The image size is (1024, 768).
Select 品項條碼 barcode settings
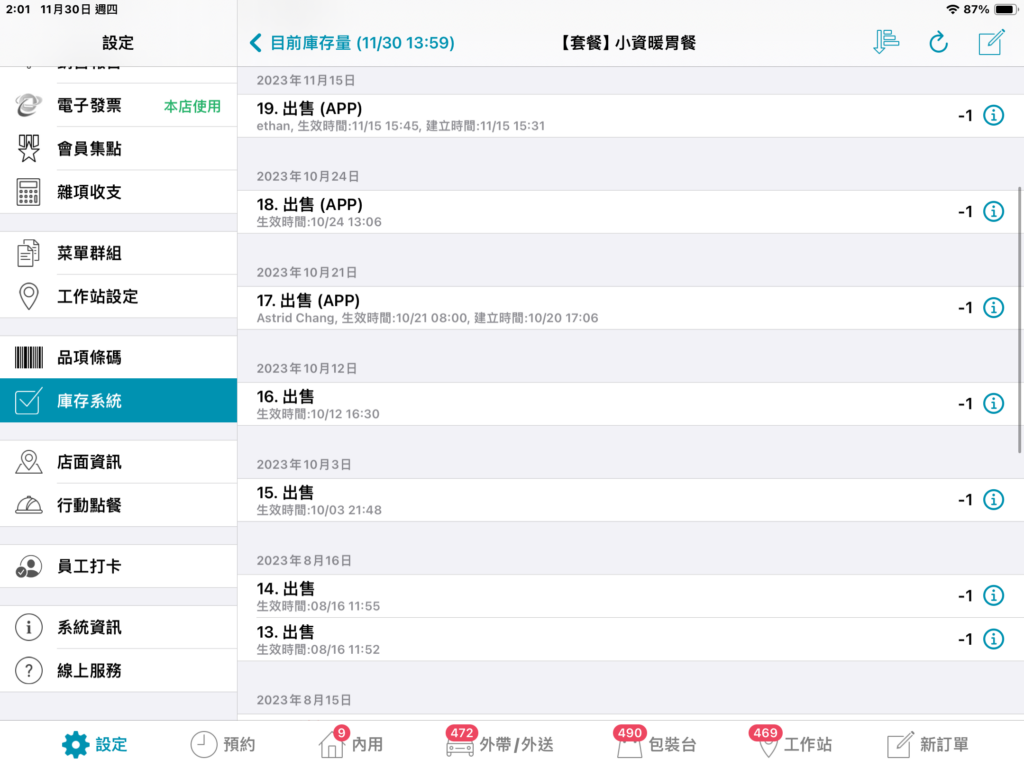(x=118, y=357)
